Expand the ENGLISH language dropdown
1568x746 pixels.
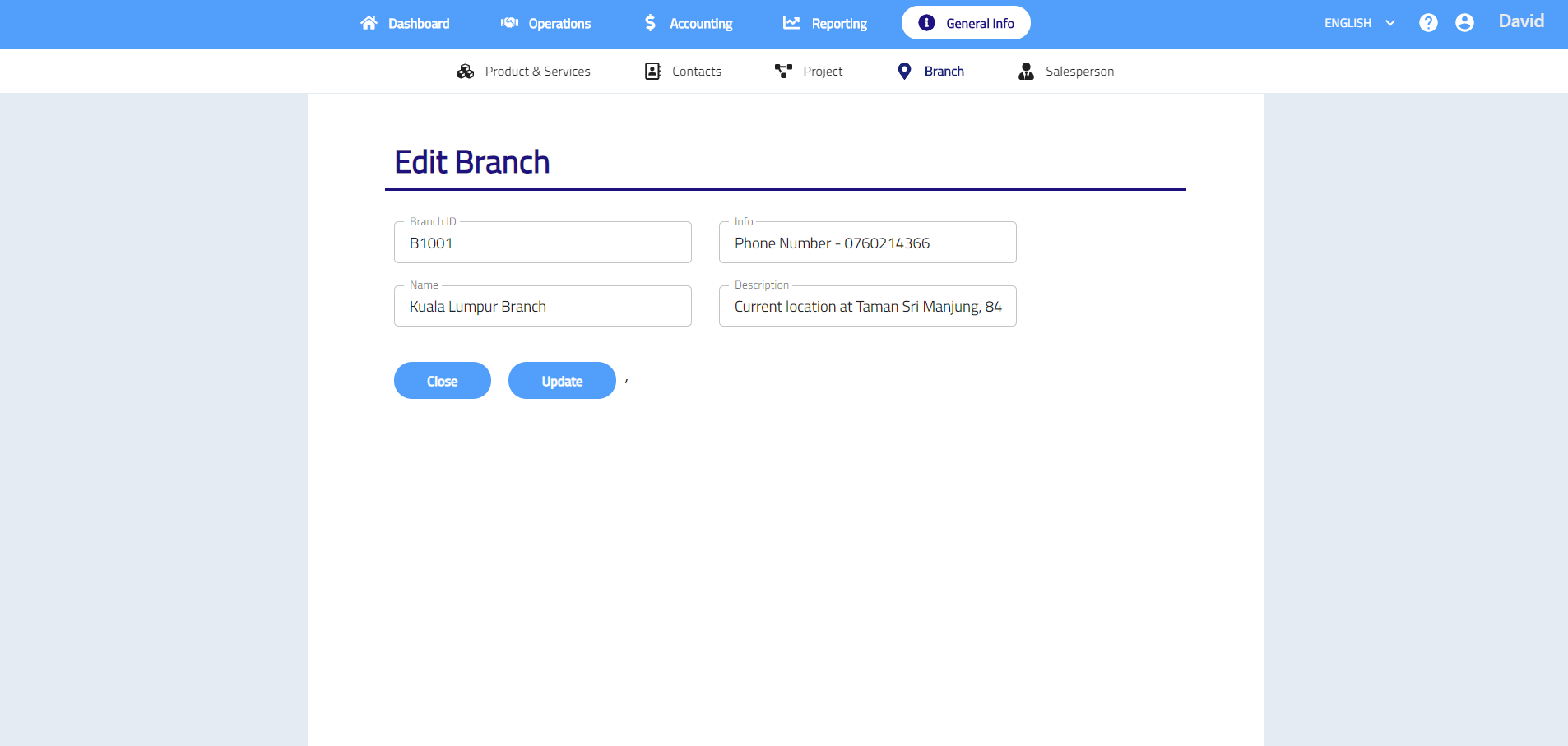(x=1359, y=23)
